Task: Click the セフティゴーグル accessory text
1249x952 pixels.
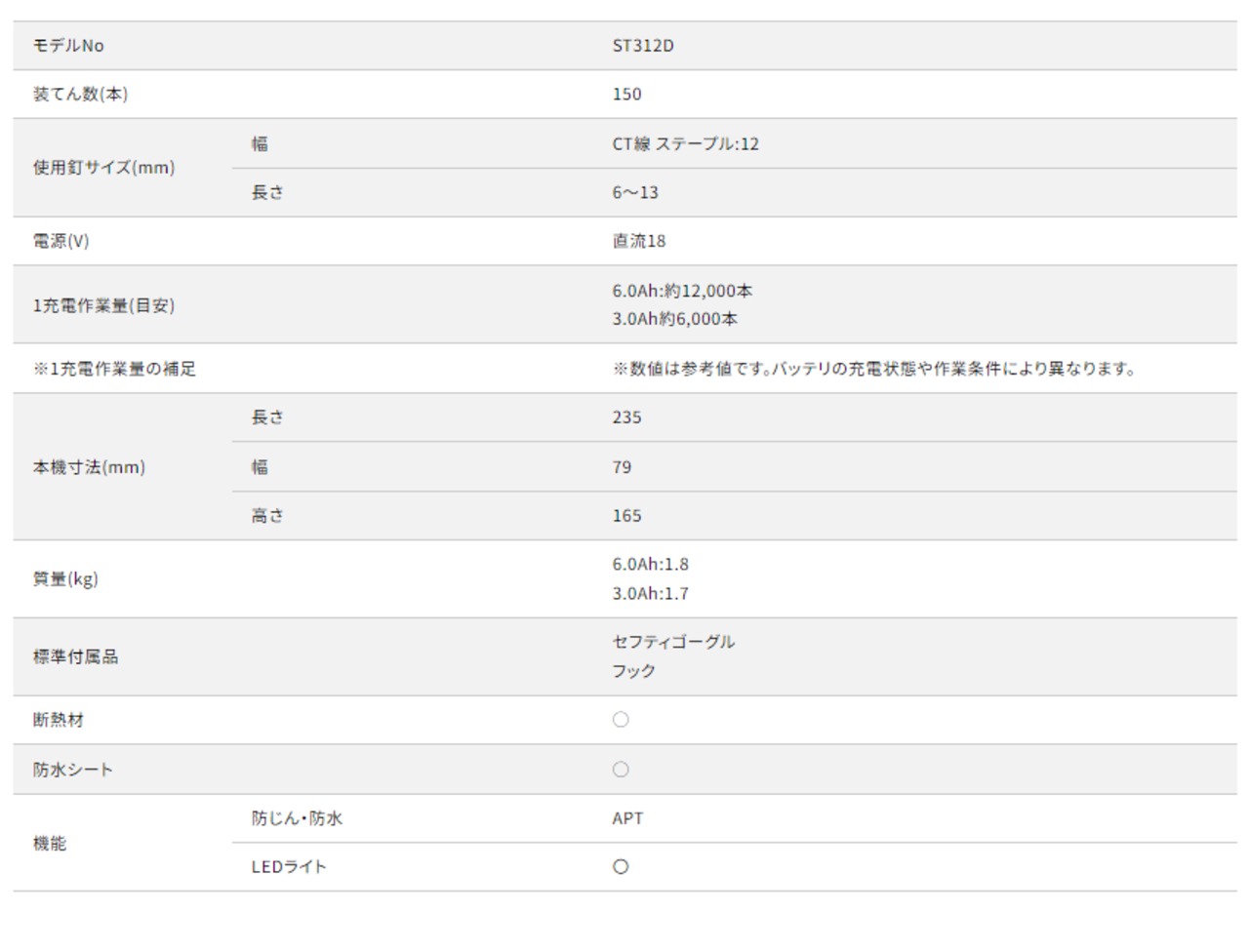Action: click(x=673, y=642)
